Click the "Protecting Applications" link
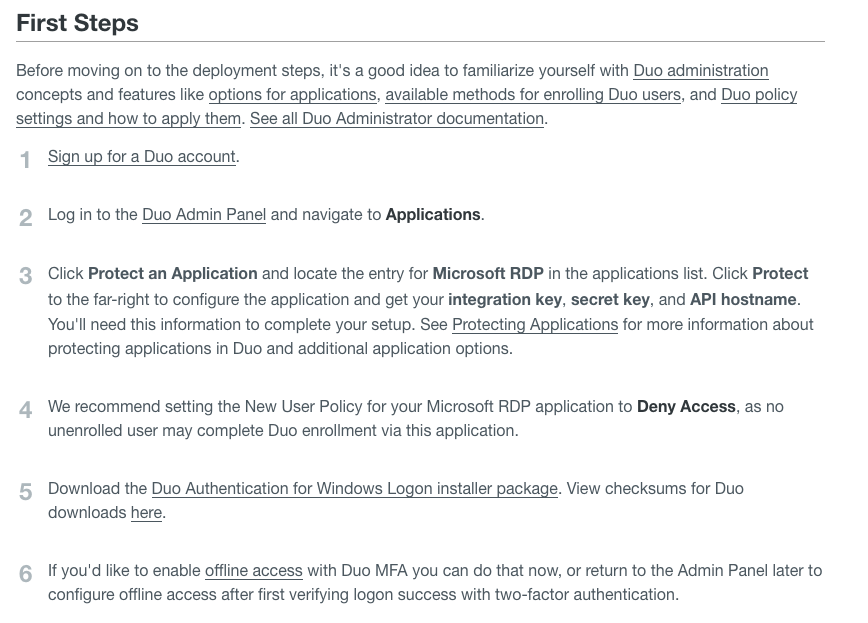 (x=535, y=324)
